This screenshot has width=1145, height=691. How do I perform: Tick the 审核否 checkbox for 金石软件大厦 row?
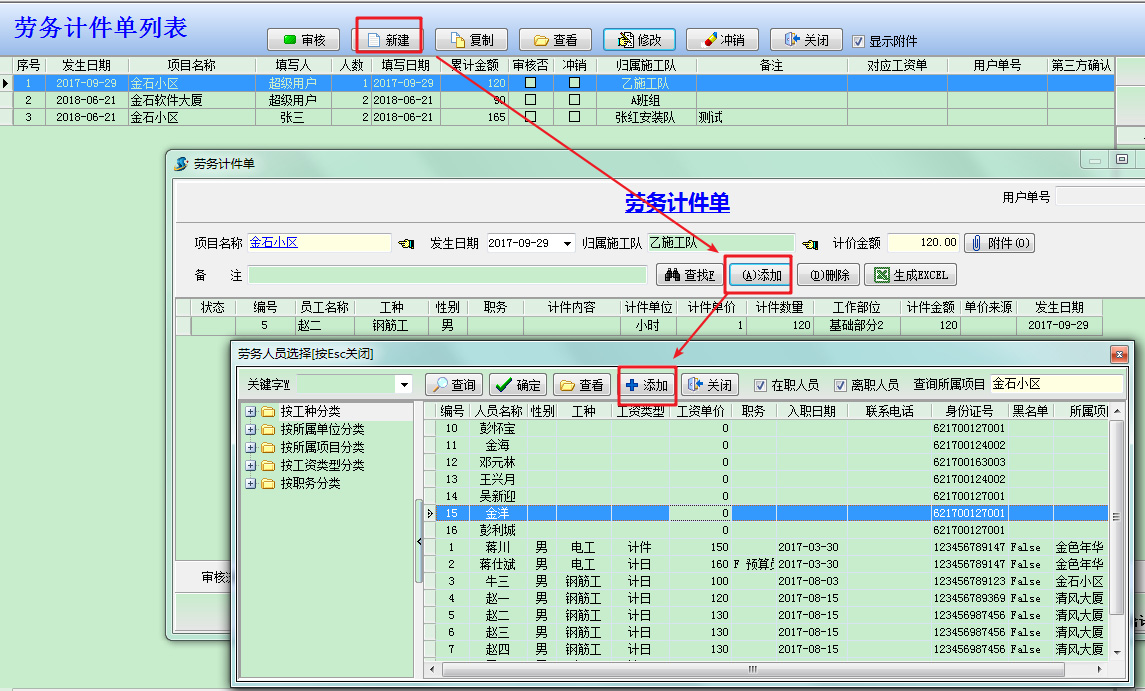click(x=531, y=99)
